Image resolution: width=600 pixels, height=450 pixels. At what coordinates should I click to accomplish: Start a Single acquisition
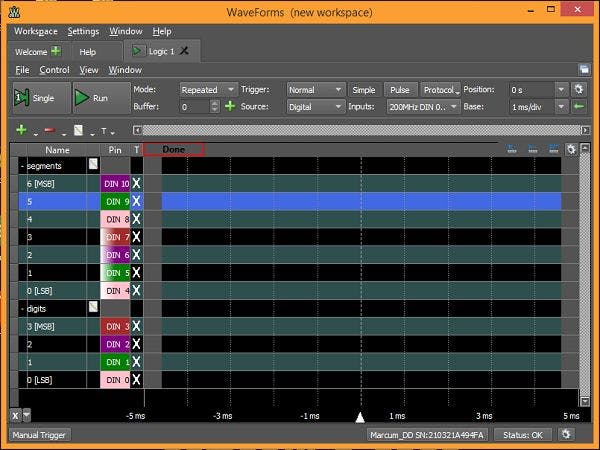(41, 98)
